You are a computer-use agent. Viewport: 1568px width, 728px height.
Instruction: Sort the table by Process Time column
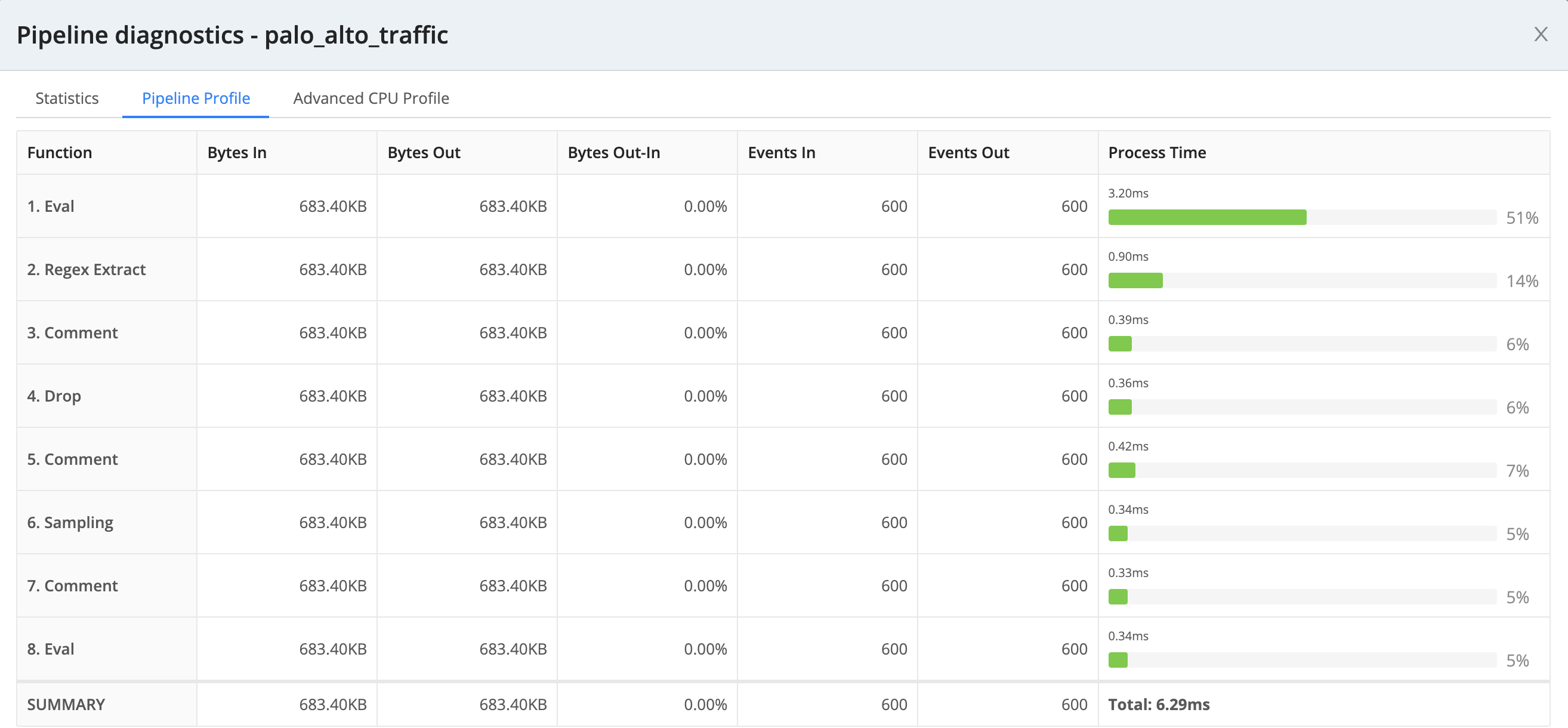[x=1156, y=152]
